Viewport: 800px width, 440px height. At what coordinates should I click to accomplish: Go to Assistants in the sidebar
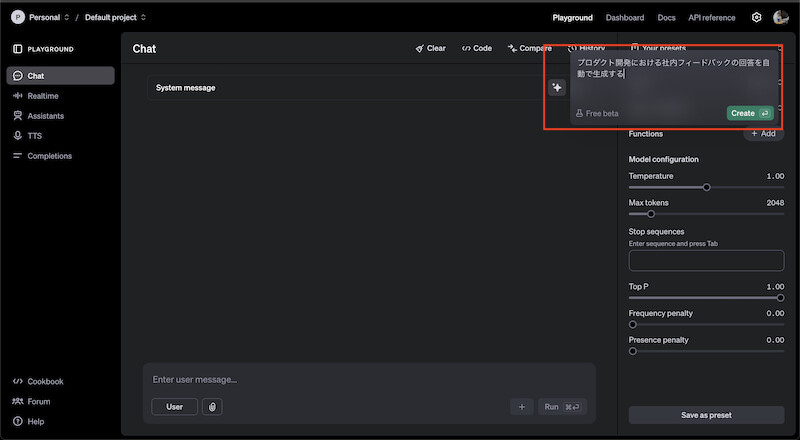pyautogui.click(x=45, y=116)
